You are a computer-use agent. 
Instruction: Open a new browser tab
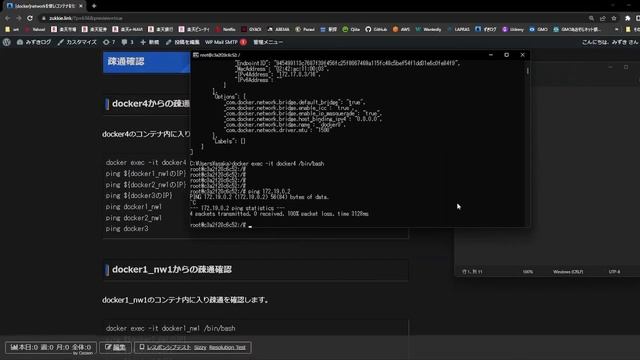point(94,6)
